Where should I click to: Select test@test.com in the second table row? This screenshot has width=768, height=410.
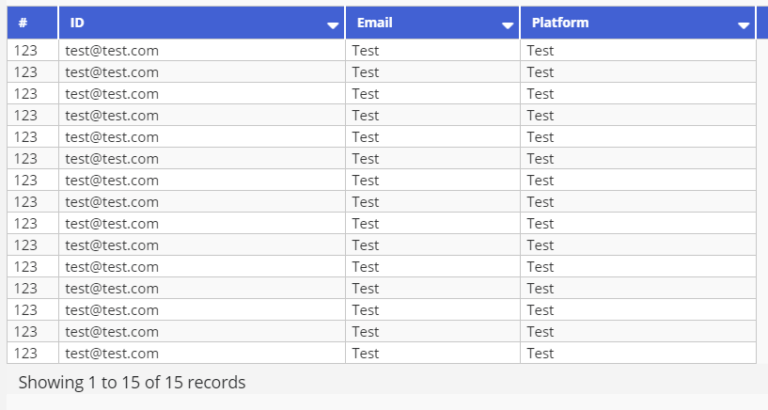point(112,72)
